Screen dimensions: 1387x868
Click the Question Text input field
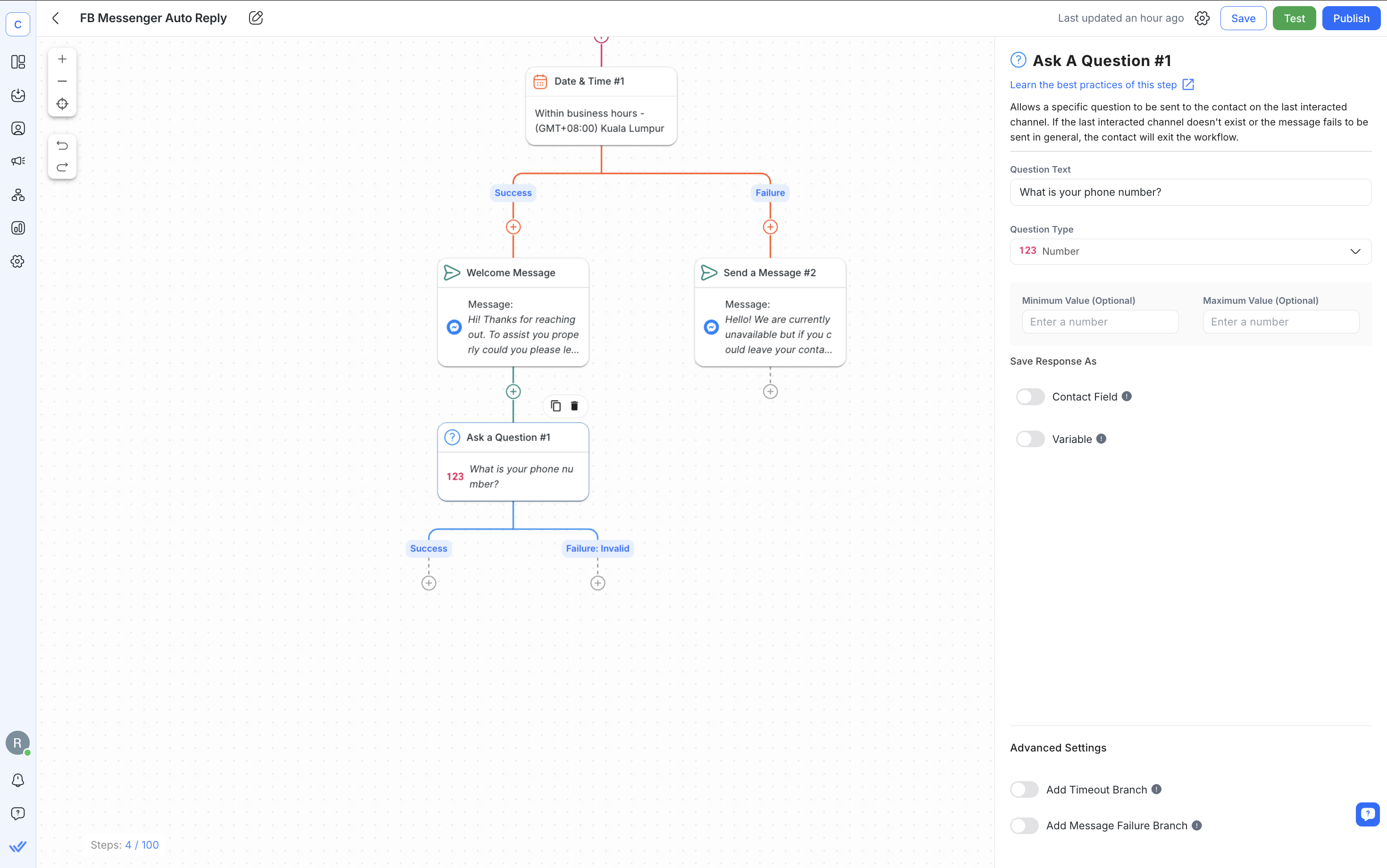click(1189, 192)
